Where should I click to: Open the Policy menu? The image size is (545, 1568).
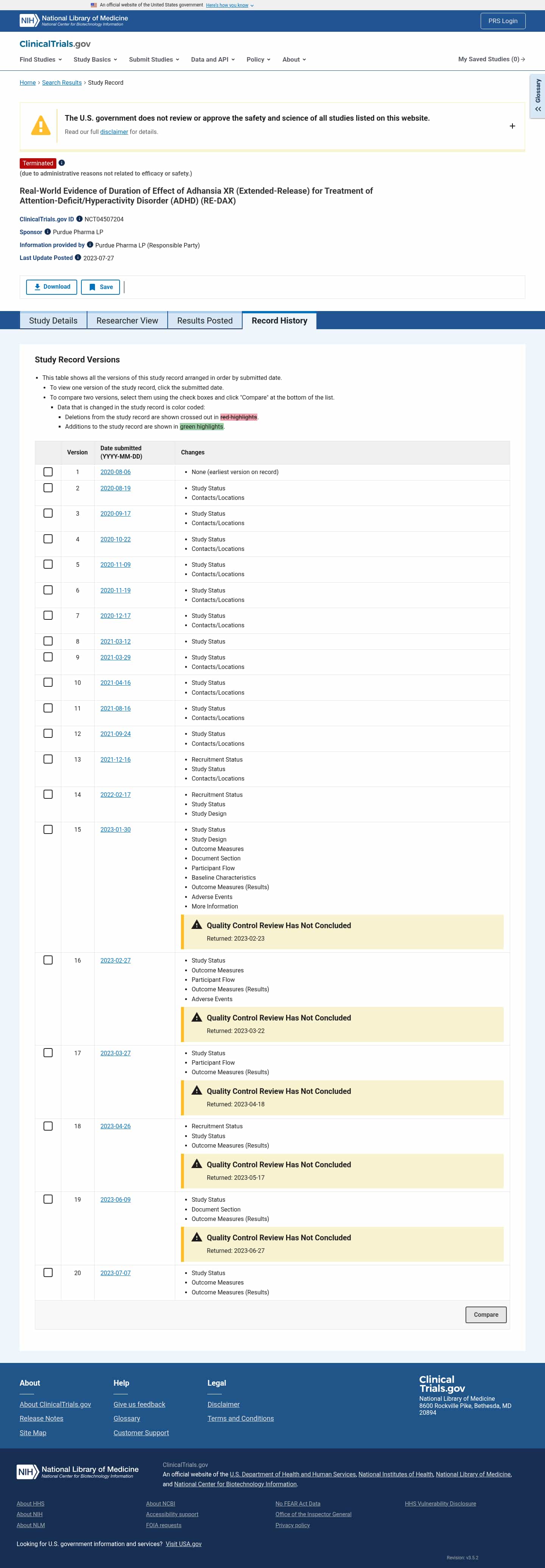259,60
